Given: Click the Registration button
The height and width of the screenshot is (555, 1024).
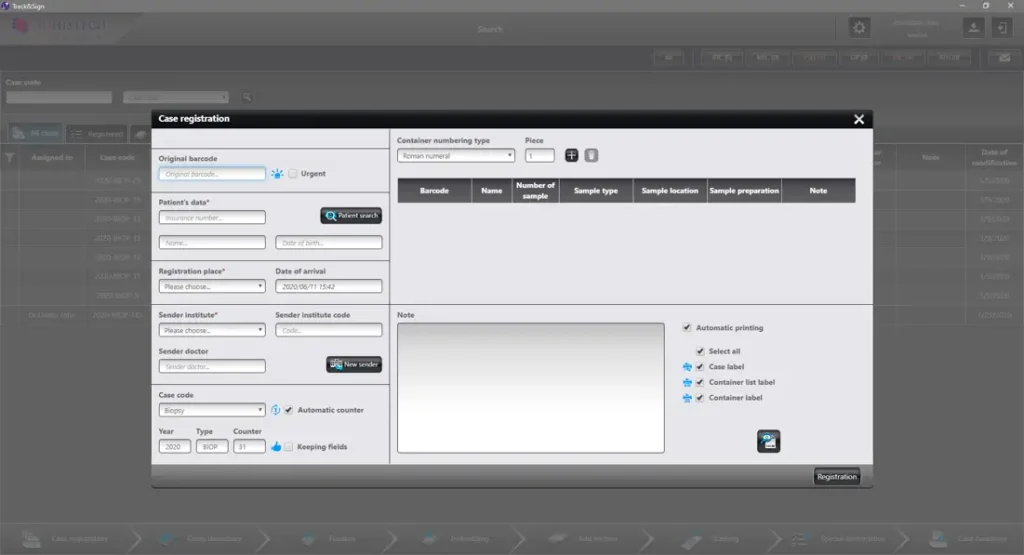Looking at the screenshot, I should pyautogui.click(x=837, y=477).
